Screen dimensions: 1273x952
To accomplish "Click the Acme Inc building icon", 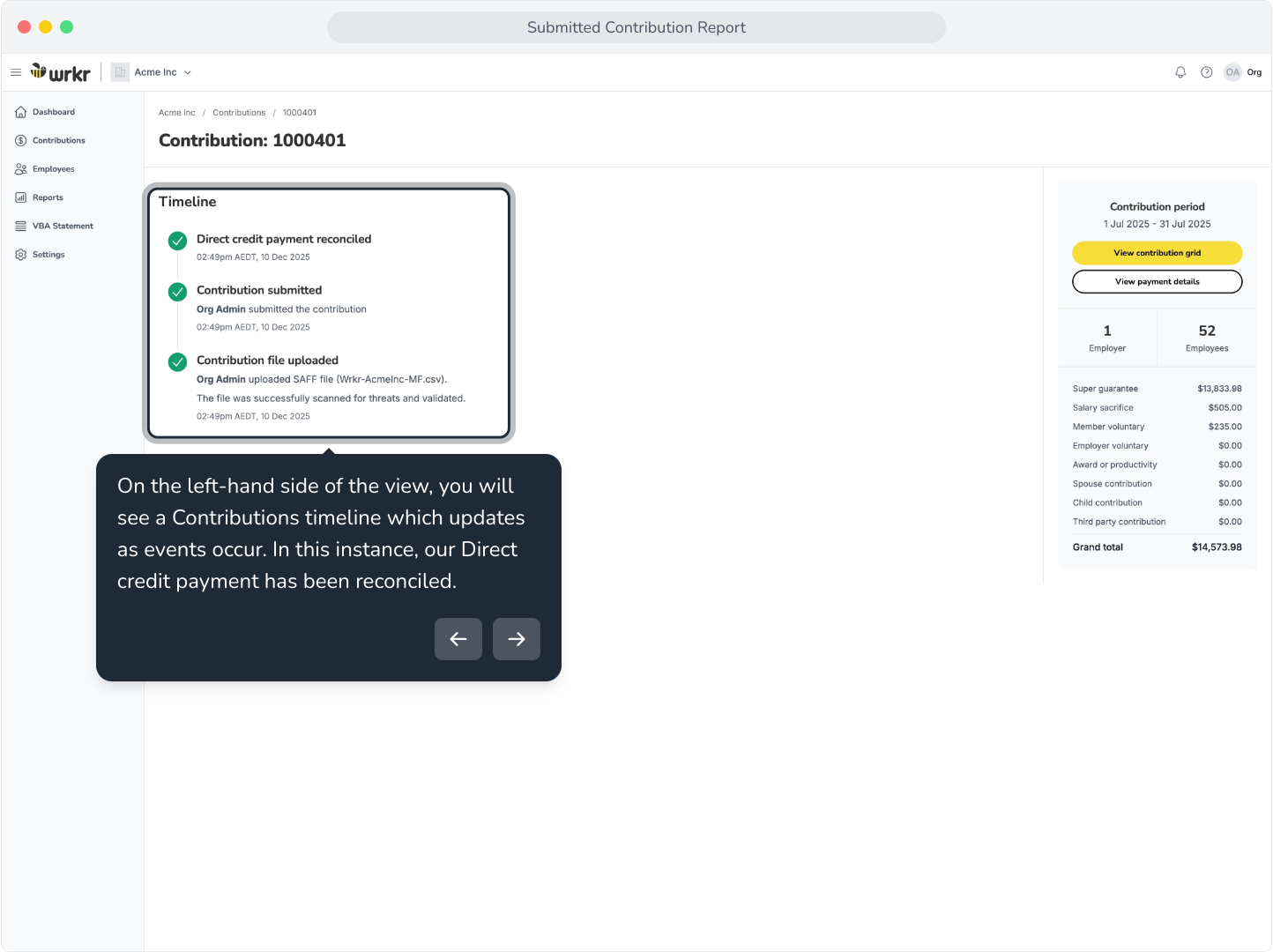I will 120,72.
